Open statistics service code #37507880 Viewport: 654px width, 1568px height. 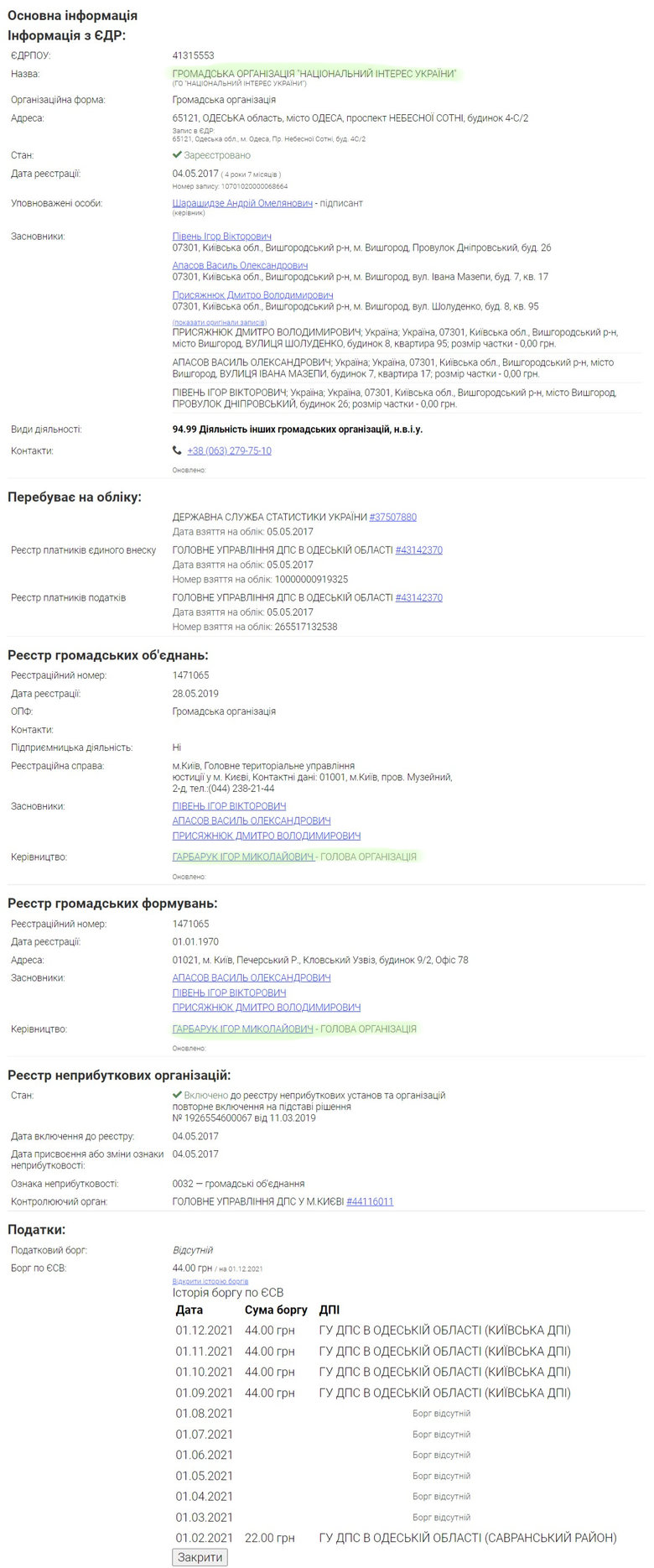coord(393,517)
